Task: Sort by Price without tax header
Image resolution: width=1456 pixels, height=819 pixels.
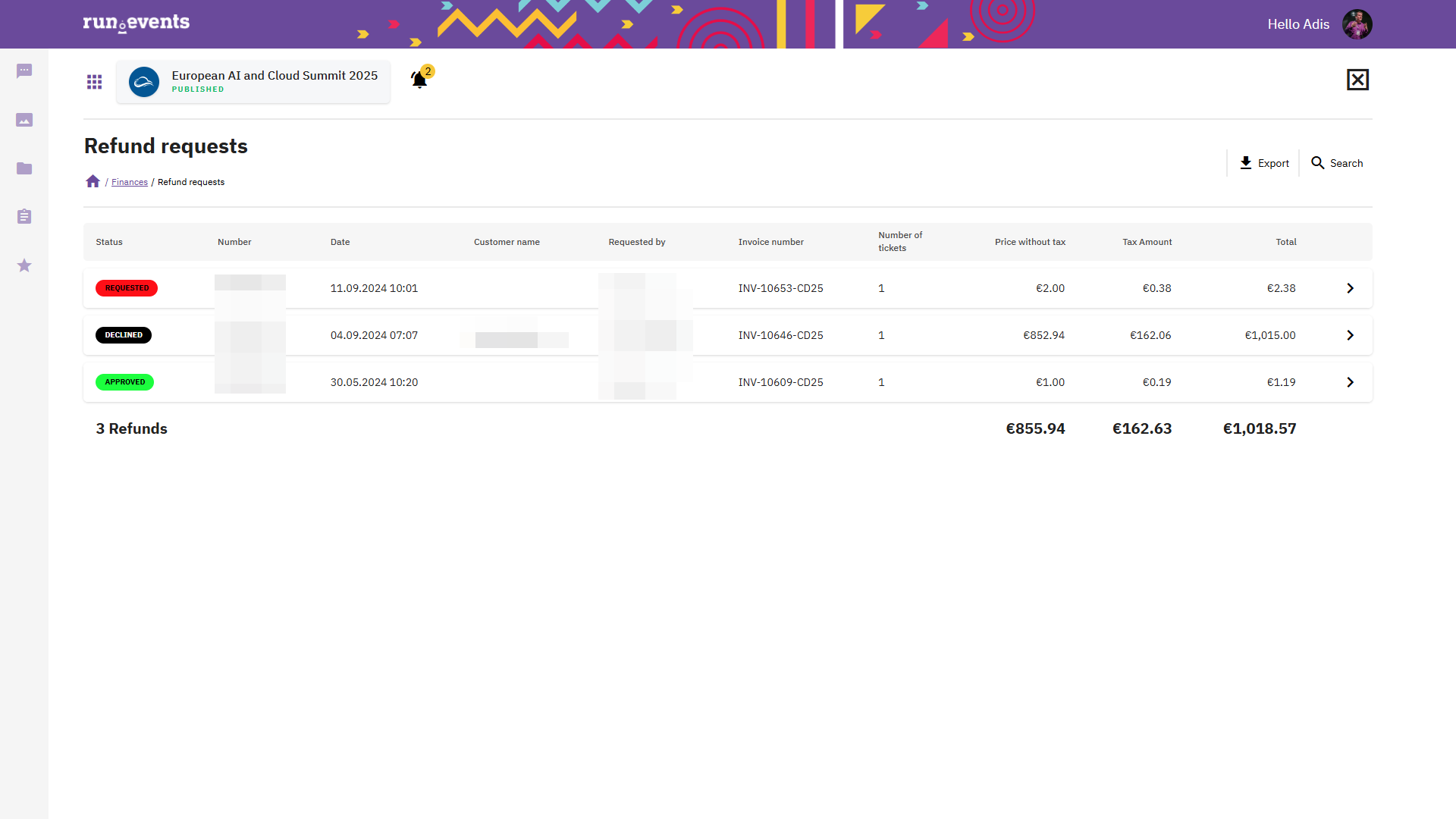Action: pos(1030,242)
